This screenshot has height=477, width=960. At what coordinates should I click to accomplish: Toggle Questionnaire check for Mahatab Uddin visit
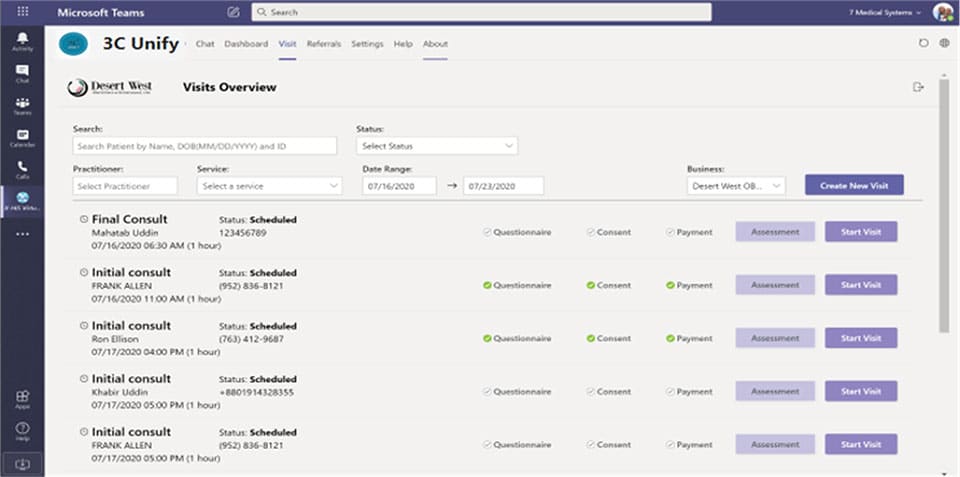click(487, 232)
